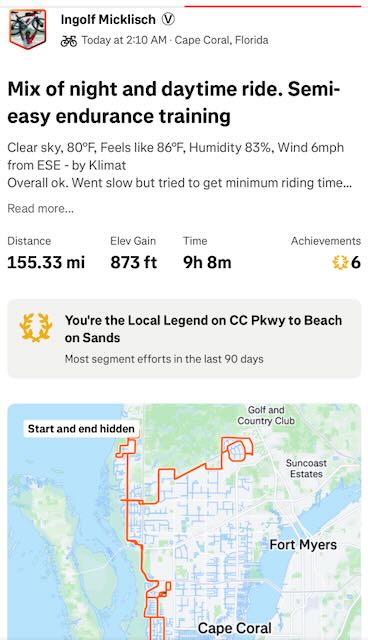Open the Local Legend CC Pkwy banner

tap(184, 338)
